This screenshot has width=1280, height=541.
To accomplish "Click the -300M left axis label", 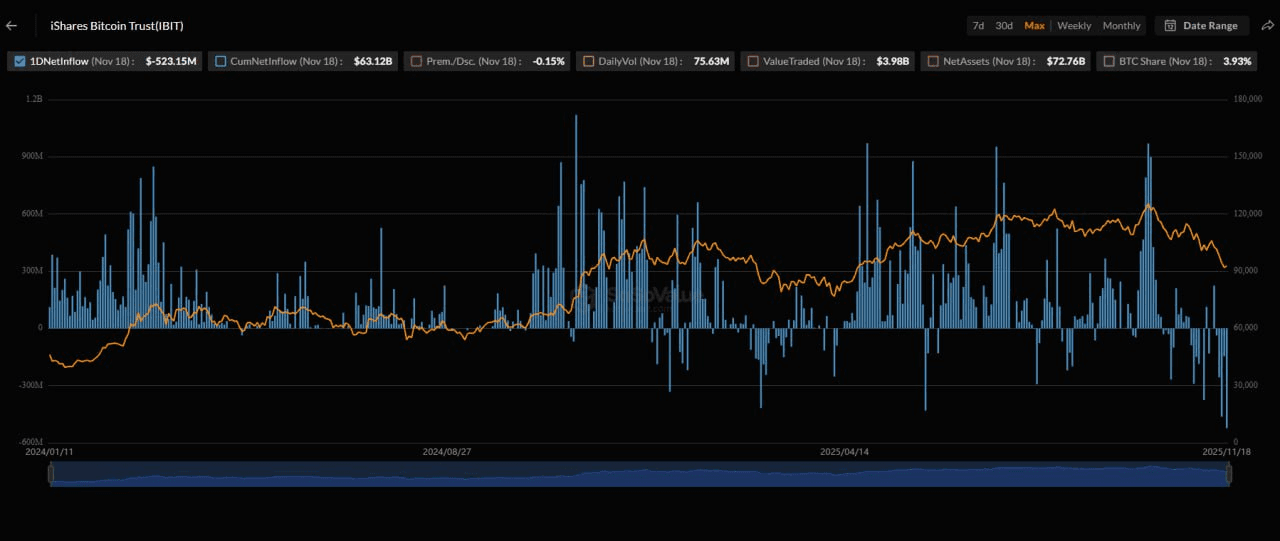I will [31, 385].
